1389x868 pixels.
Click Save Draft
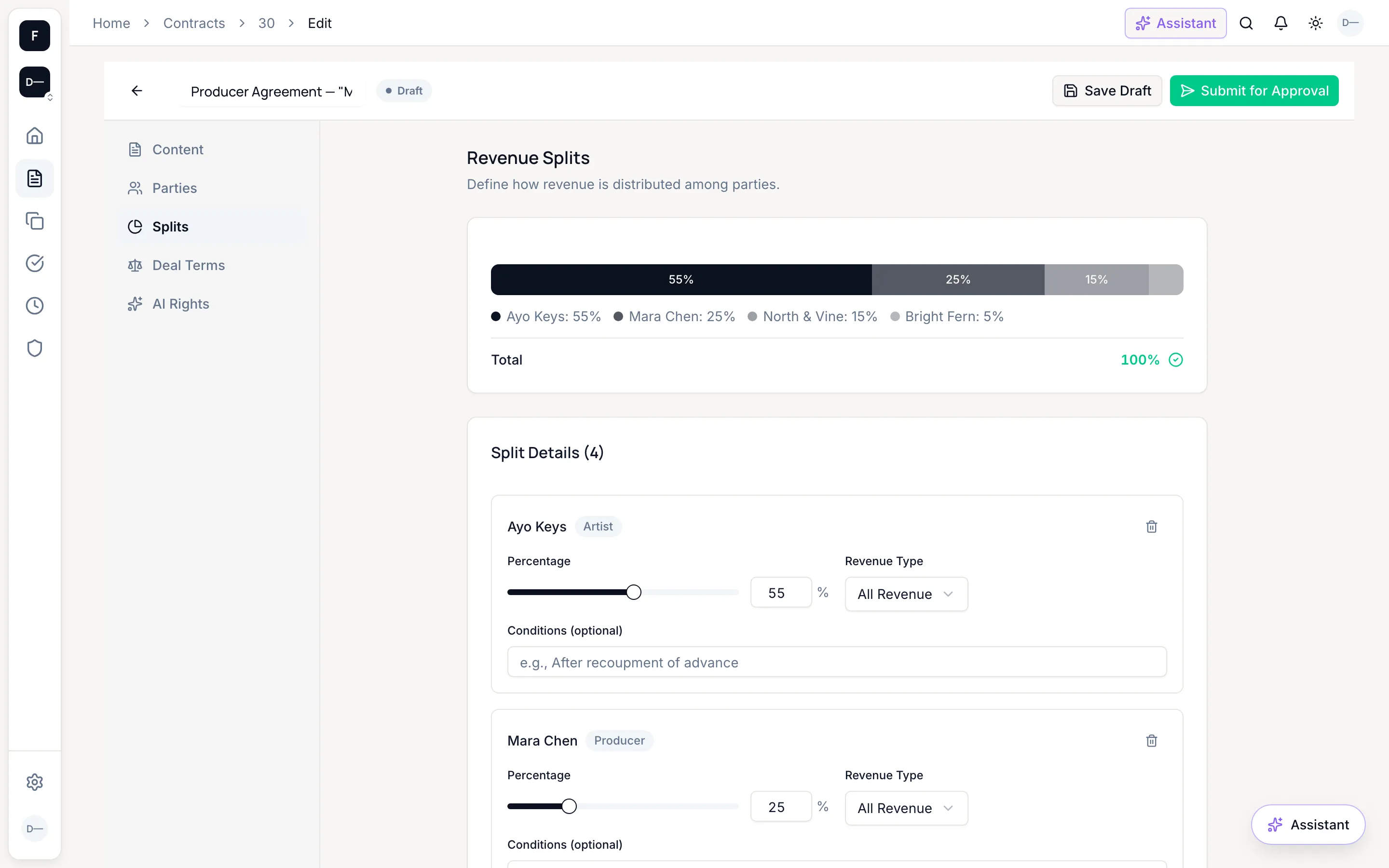click(1107, 91)
